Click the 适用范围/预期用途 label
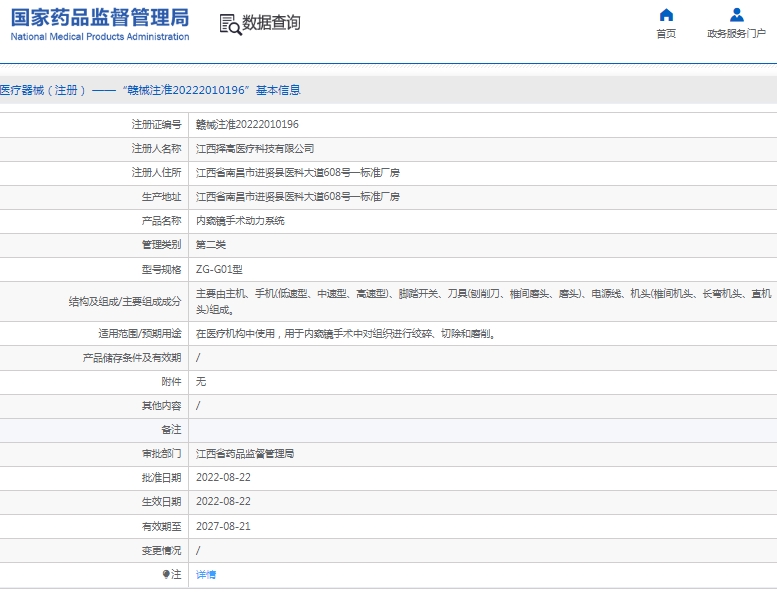Screen dimensions: 777x594 (140, 333)
